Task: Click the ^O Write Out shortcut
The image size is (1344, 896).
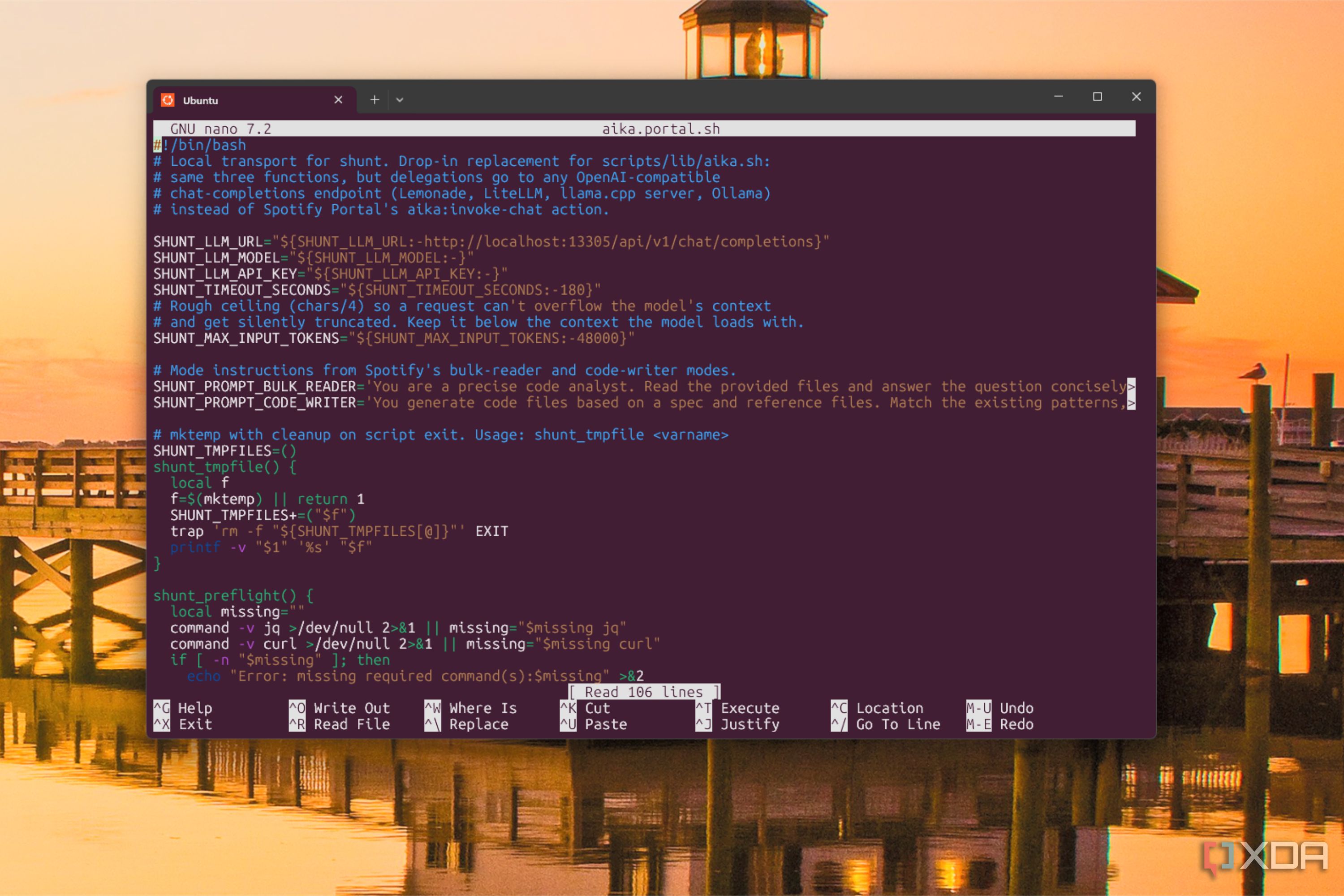Action: coord(340,708)
